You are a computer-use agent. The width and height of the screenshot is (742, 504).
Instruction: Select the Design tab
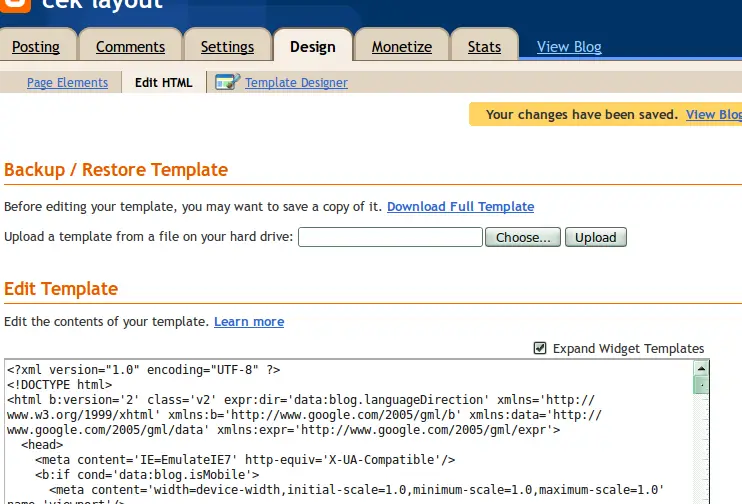click(x=313, y=47)
